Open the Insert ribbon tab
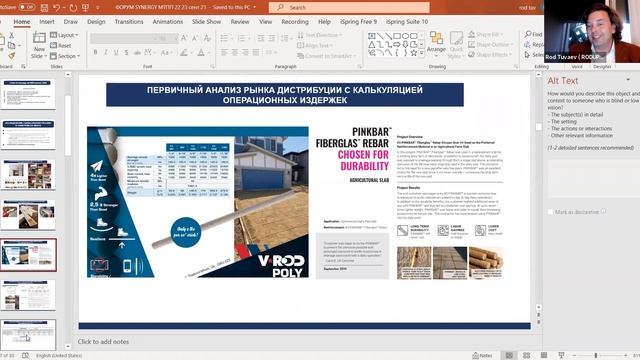 [47, 22]
